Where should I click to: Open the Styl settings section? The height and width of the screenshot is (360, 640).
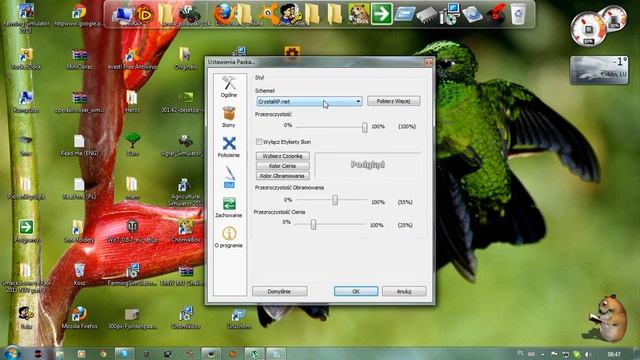(229, 177)
